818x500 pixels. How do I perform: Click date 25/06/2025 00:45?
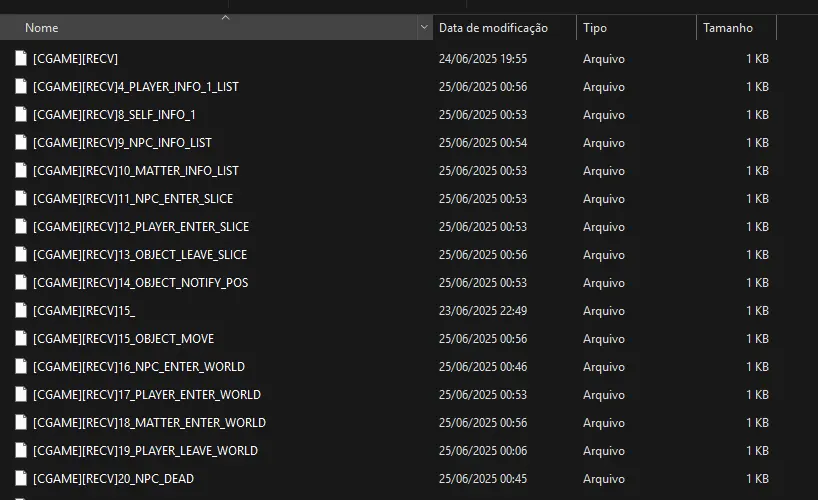pos(483,479)
